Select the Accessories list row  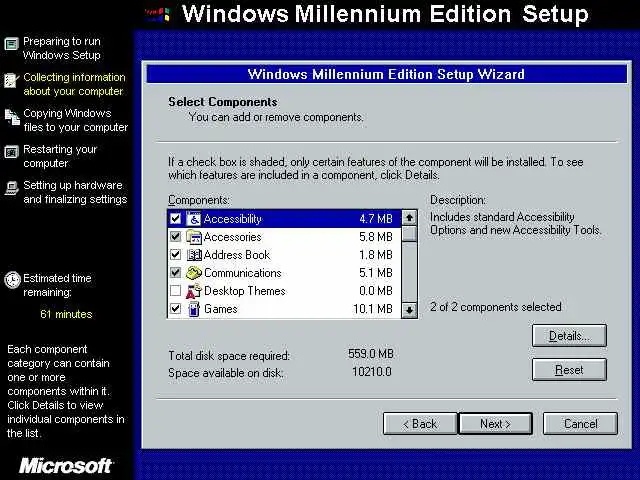284,237
